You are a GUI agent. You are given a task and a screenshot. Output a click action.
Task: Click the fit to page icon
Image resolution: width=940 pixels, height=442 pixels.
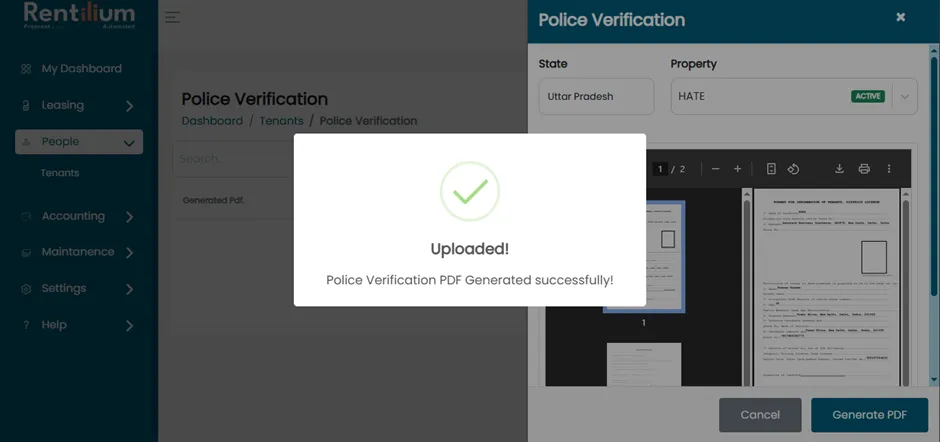771,169
